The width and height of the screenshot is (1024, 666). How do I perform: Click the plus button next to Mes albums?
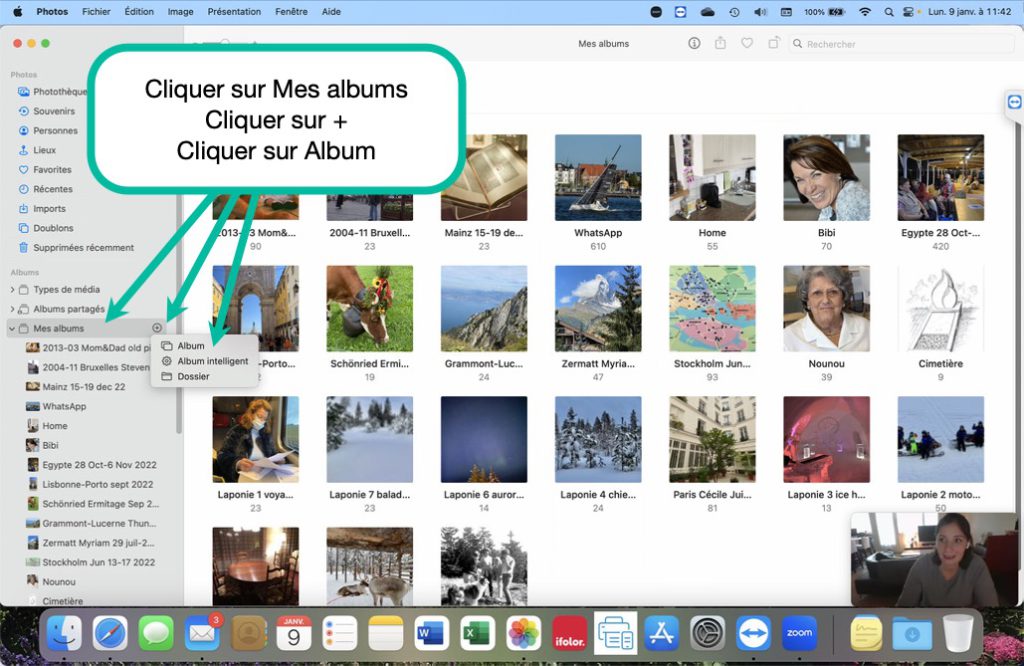click(x=157, y=328)
